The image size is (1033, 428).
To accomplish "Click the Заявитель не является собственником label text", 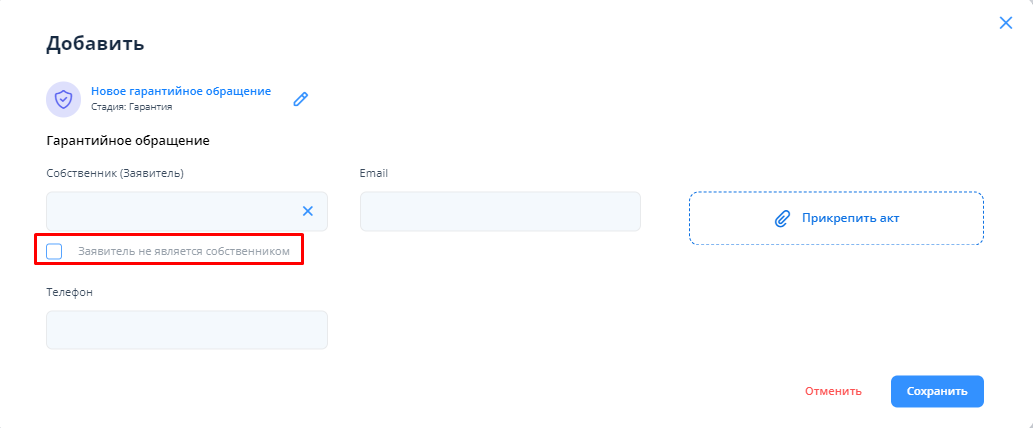I will [183, 251].
